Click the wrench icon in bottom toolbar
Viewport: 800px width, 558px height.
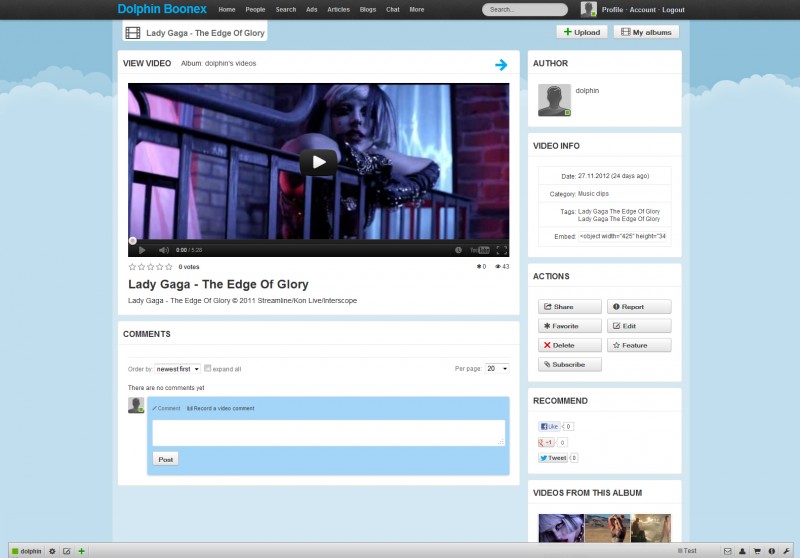(787, 551)
